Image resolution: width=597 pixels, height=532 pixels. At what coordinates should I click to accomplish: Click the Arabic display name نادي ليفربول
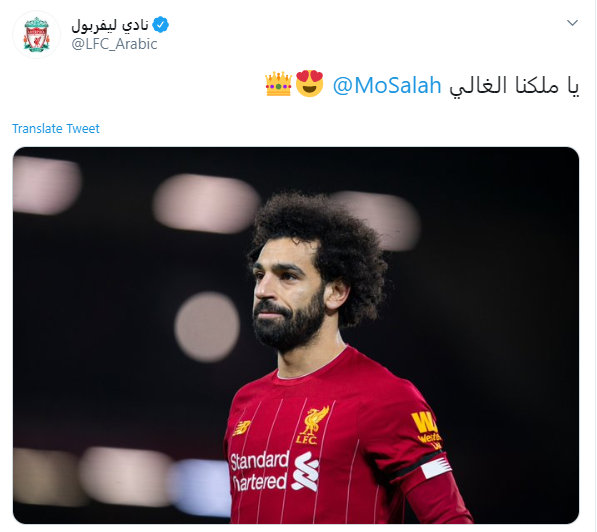110,25
